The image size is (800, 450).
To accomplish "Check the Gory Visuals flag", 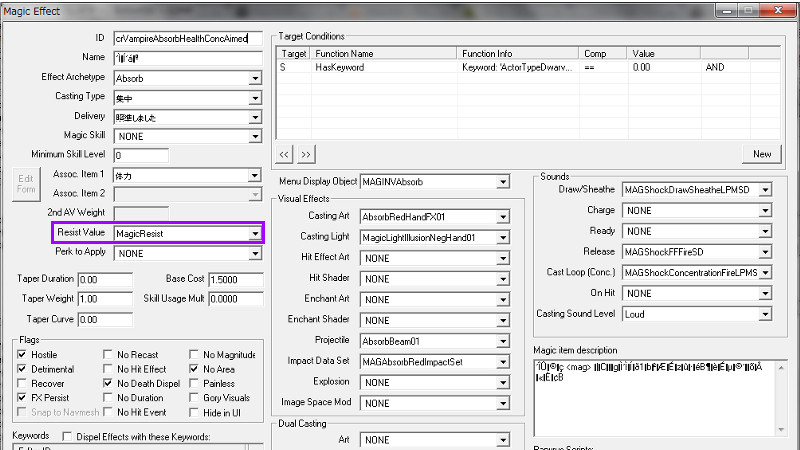I will point(194,397).
